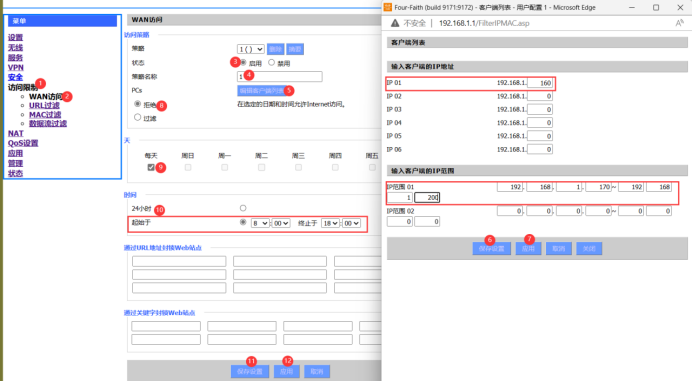Click 保存设置 in the 客户端列表 popup
The height and width of the screenshot is (381, 693).
pos(491,248)
